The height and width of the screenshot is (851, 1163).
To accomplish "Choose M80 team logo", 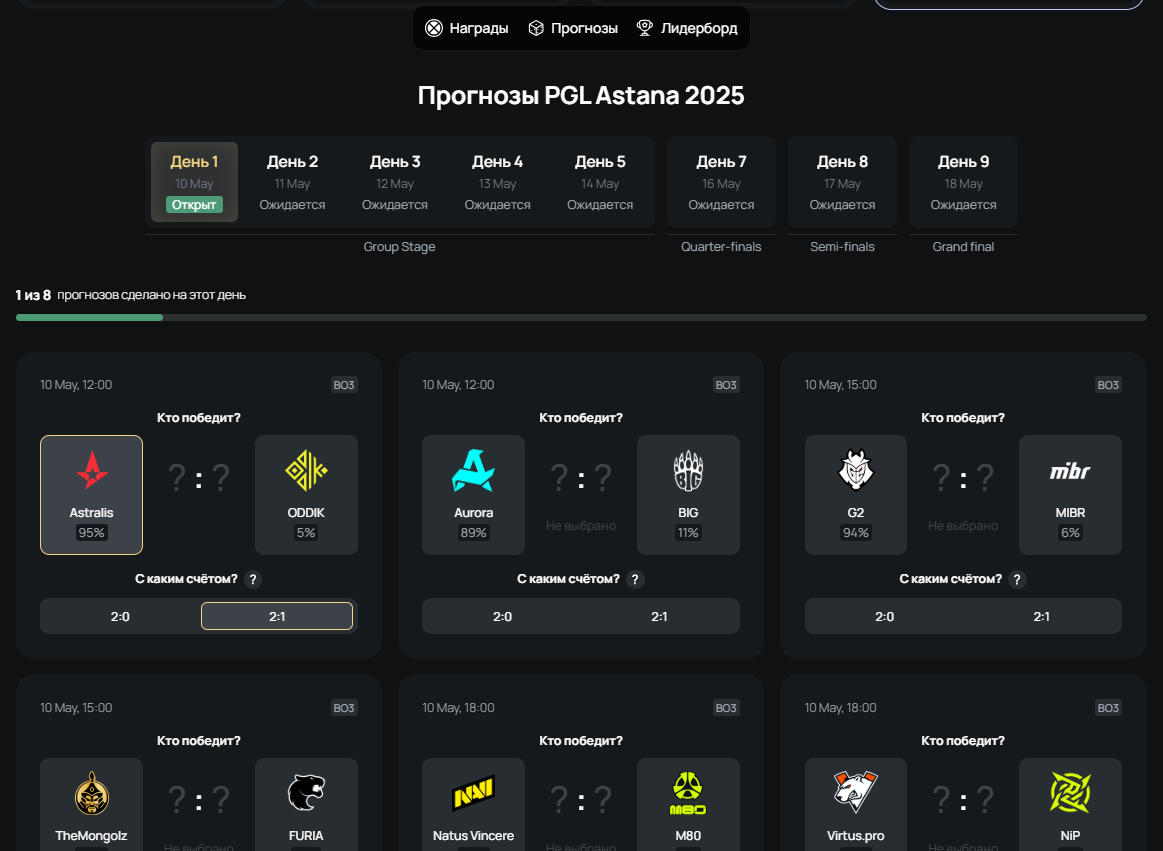I will pyautogui.click(x=688, y=793).
